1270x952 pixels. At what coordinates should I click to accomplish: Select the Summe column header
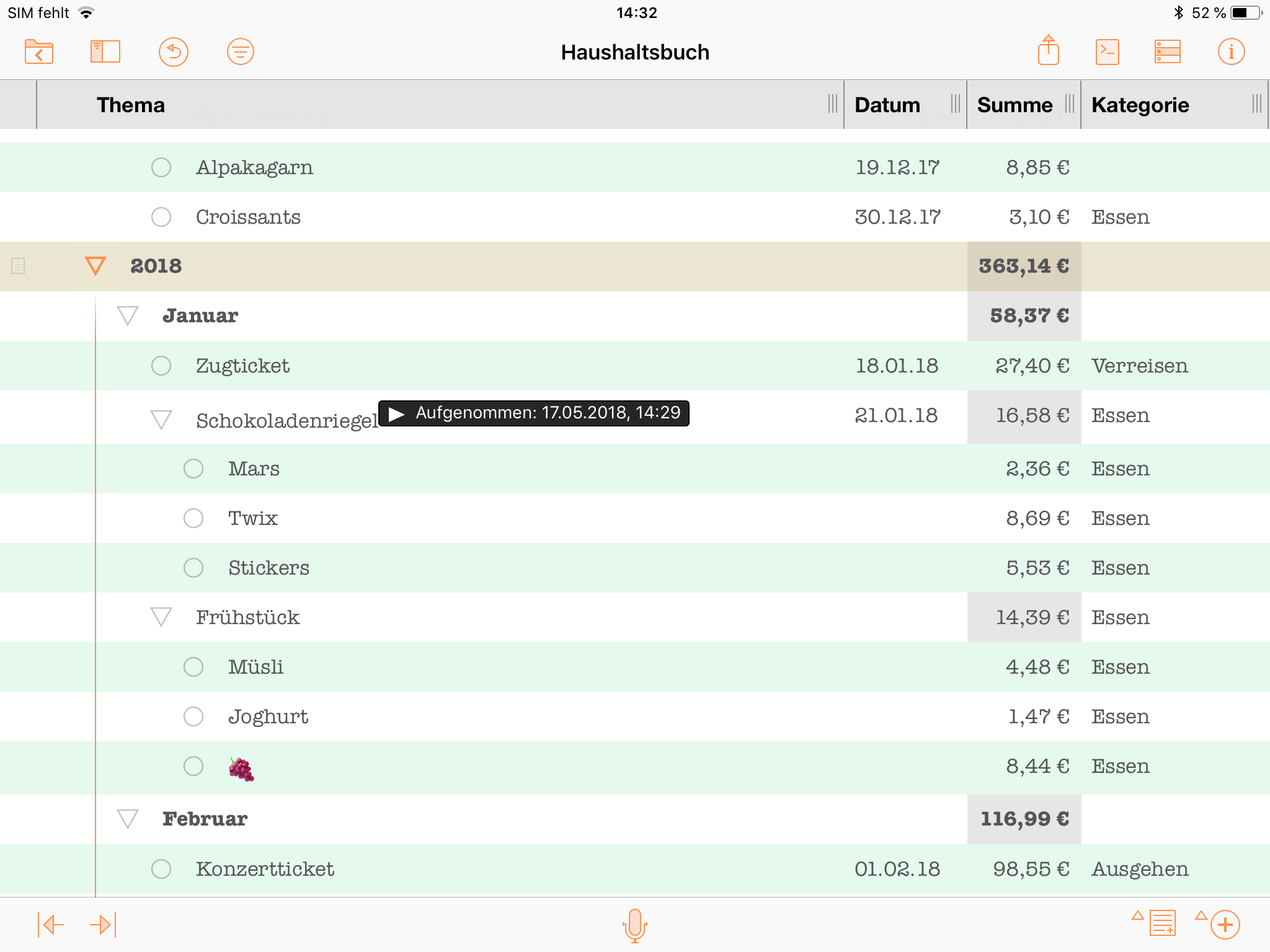(1015, 105)
